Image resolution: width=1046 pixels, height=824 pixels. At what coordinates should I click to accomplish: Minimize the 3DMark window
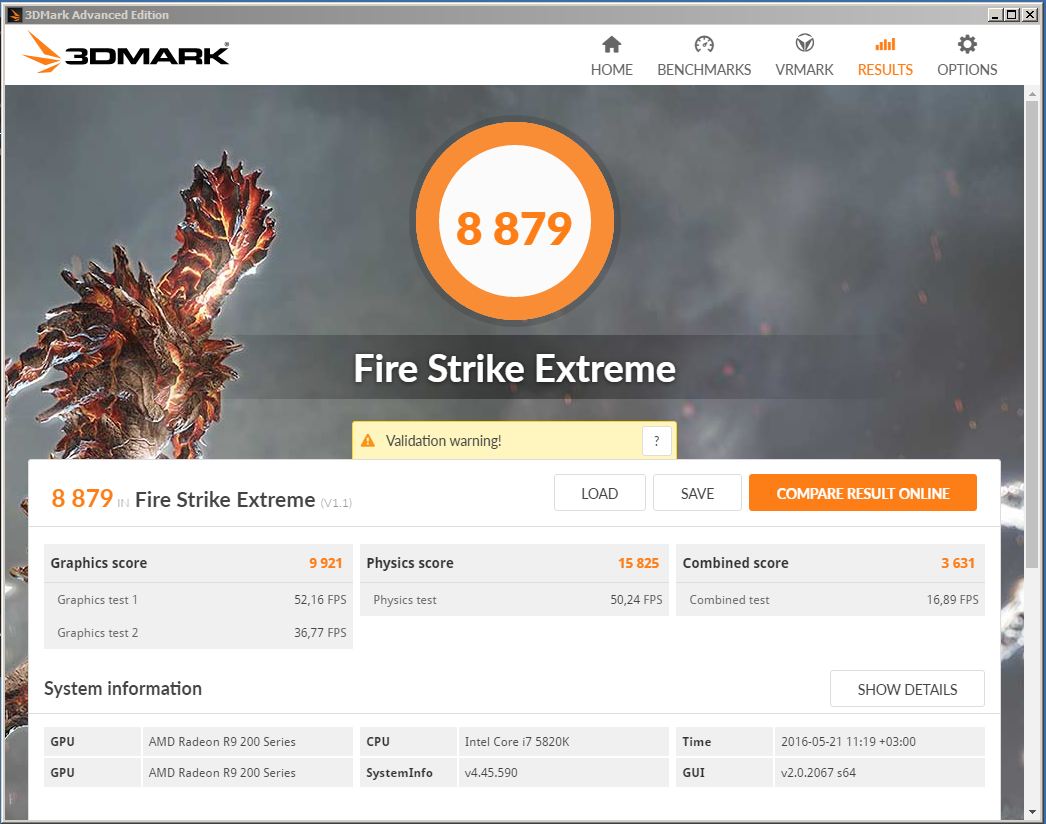point(995,15)
